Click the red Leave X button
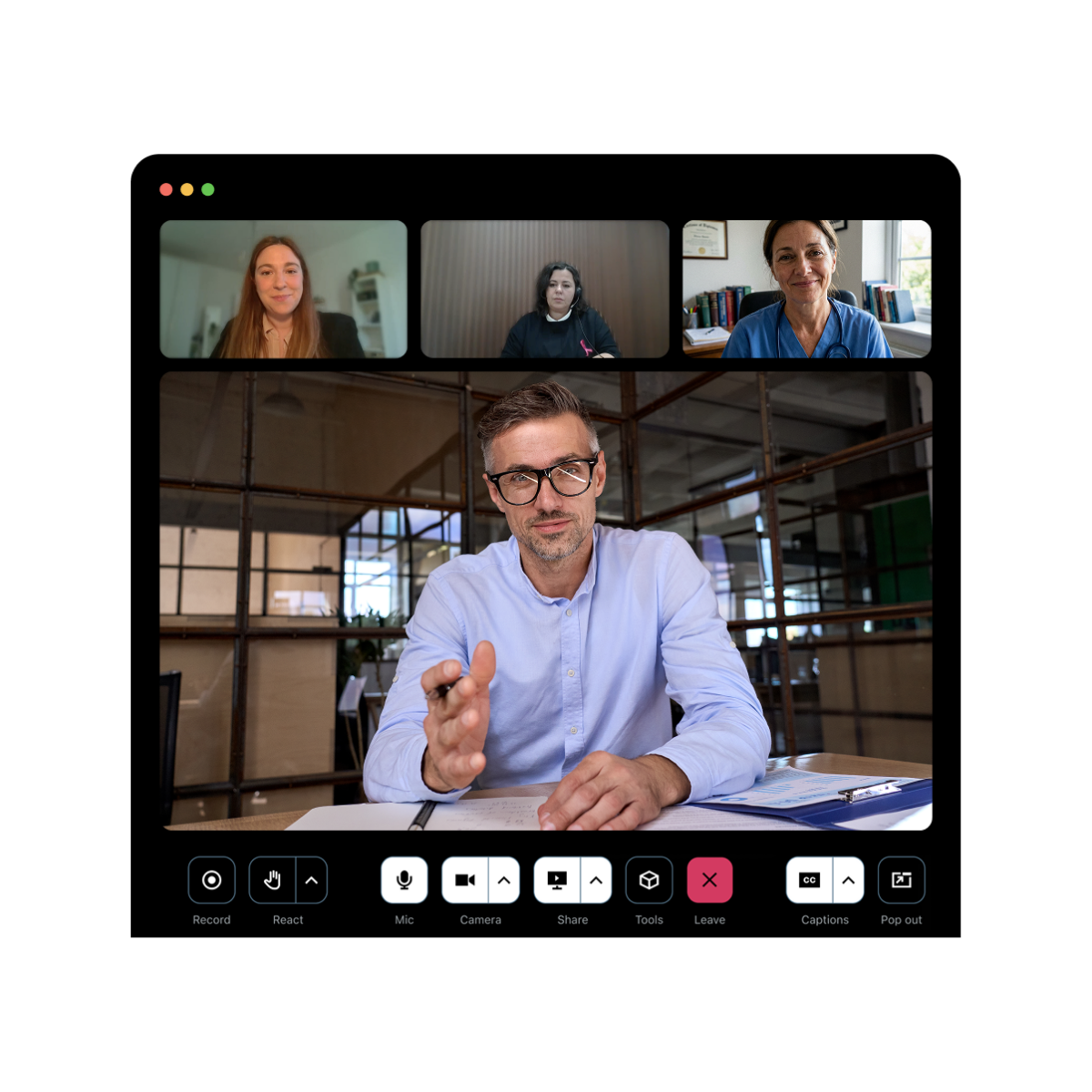 pyautogui.click(x=710, y=880)
